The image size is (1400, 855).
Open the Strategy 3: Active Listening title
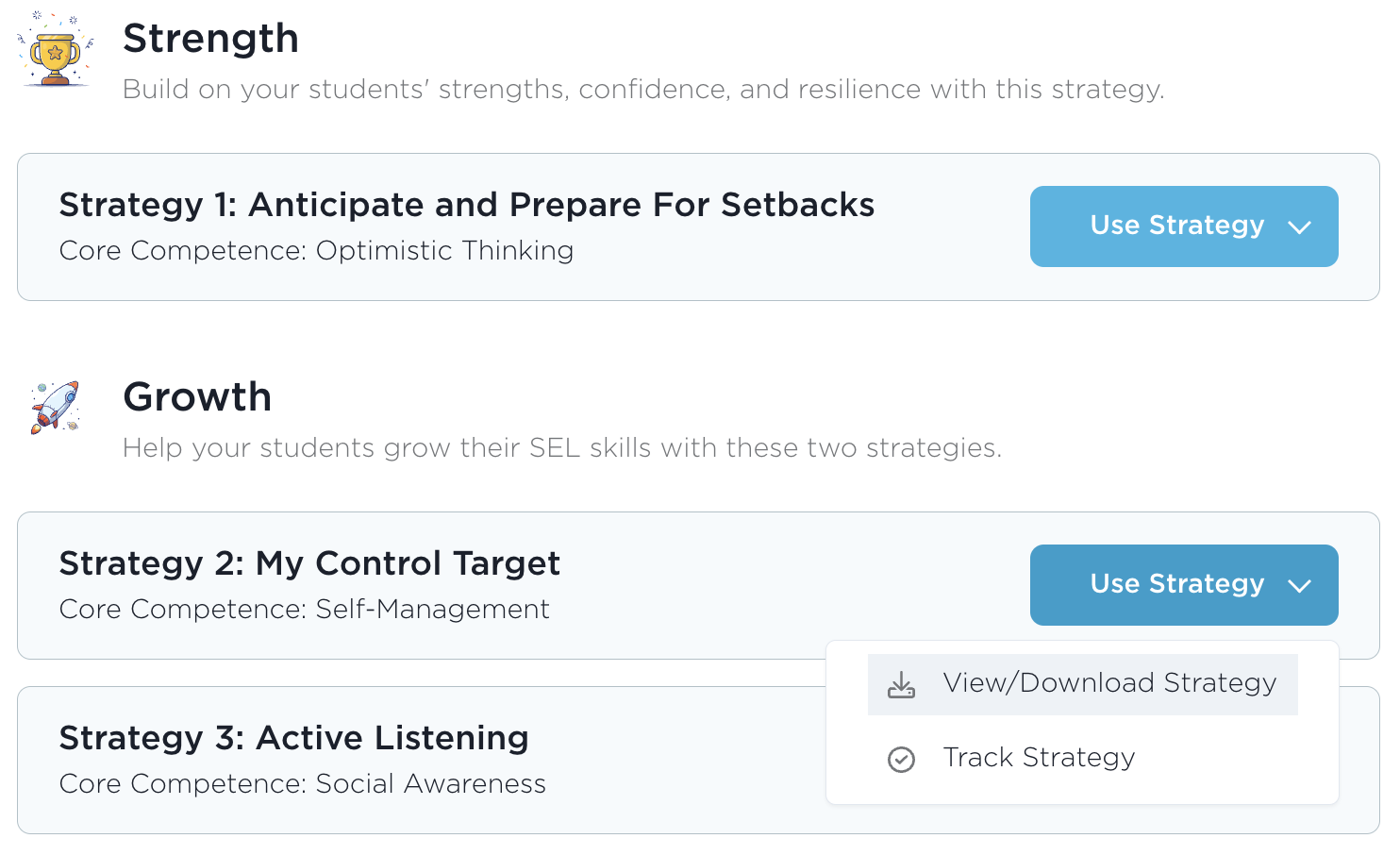coord(293,738)
